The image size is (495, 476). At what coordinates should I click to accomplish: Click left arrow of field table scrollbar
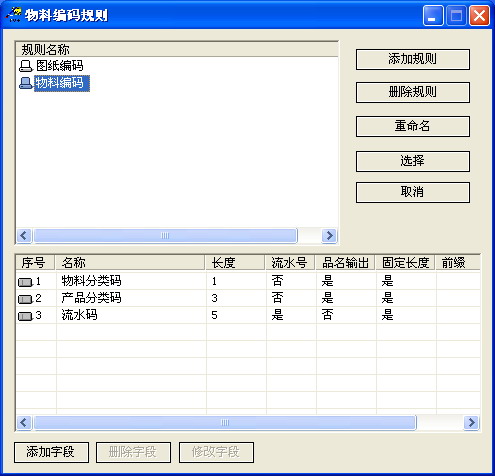tap(24, 423)
